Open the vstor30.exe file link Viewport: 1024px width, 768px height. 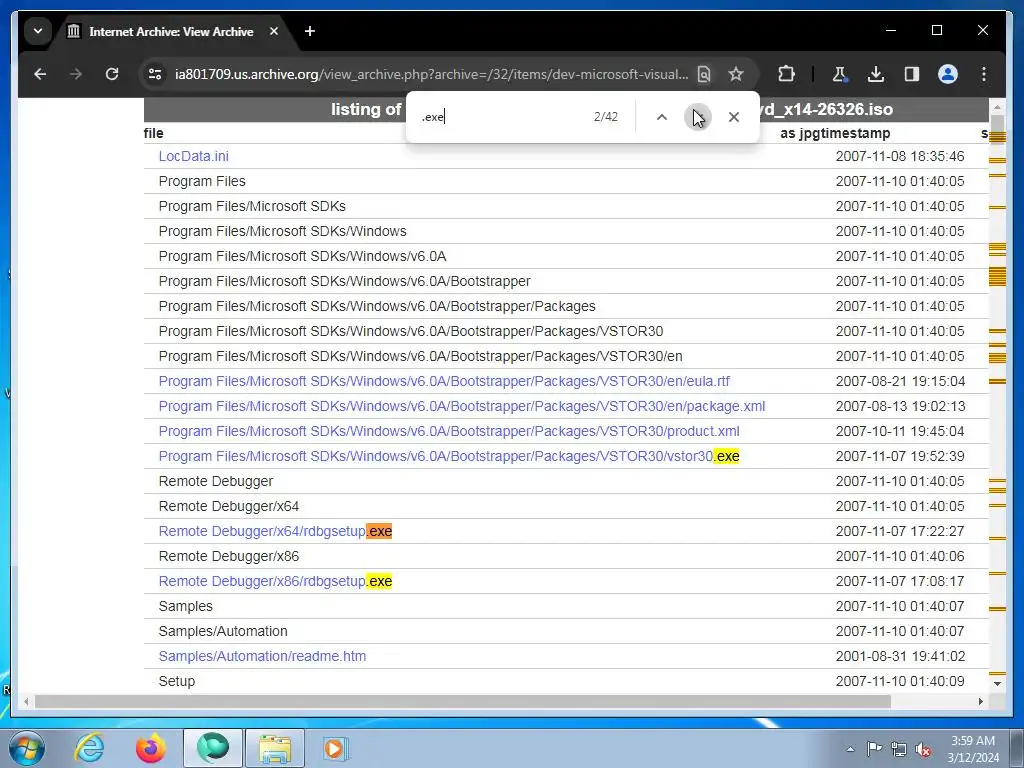449,456
